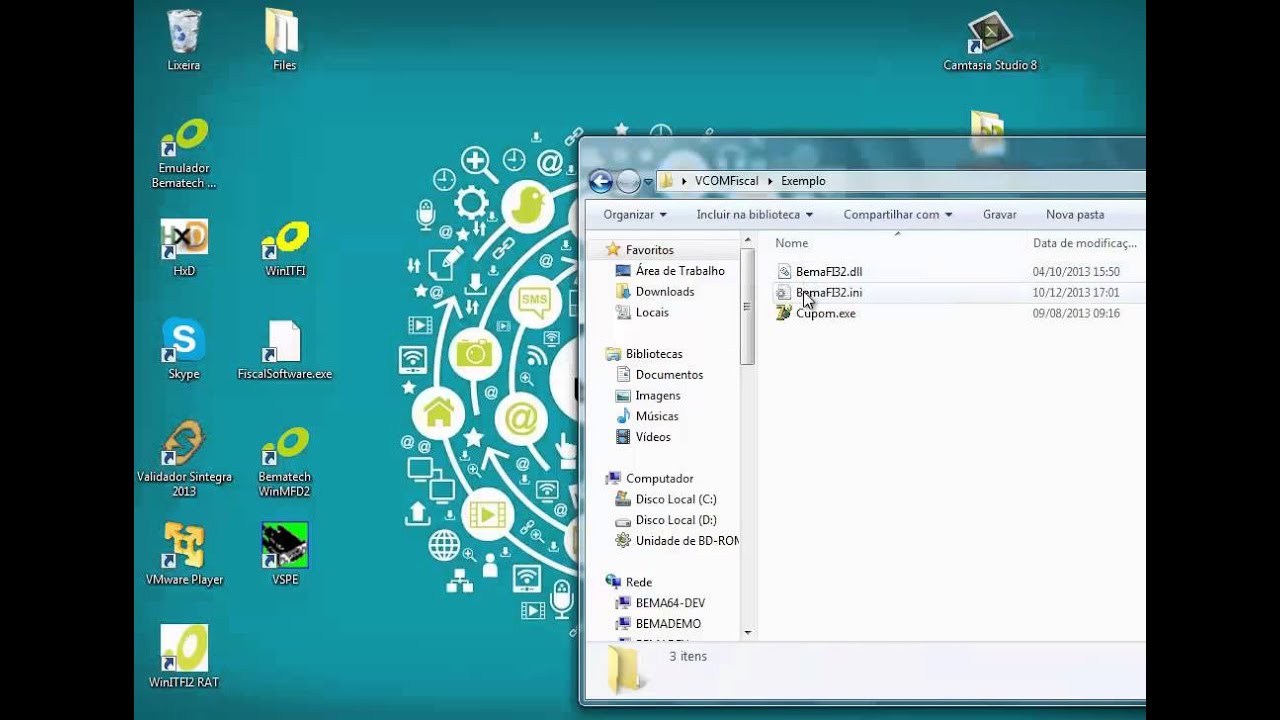Select the Cupom.exe file icon
The image size is (1280, 720).
pos(785,313)
